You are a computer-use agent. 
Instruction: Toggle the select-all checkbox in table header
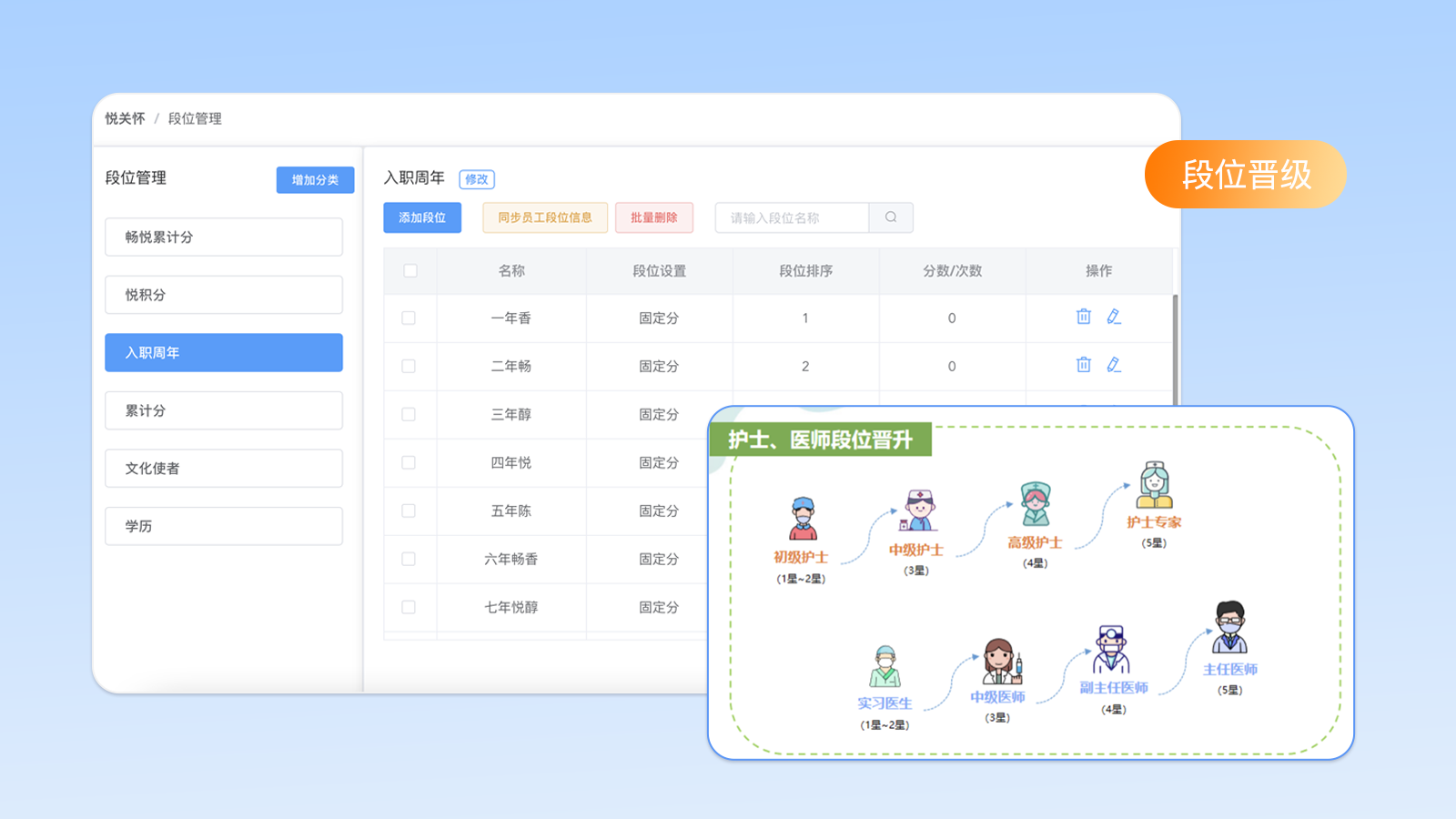(x=410, y=270)
